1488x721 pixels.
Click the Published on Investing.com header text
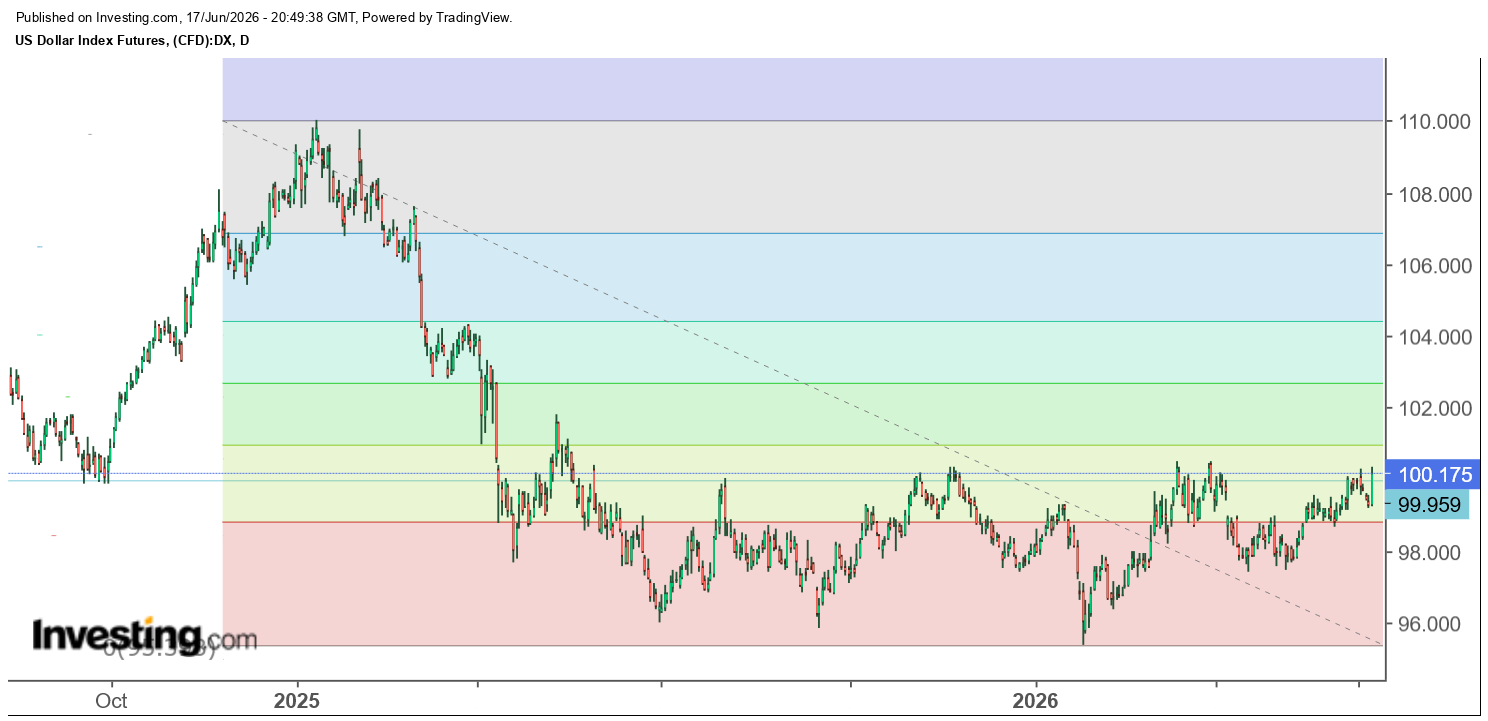click(x=263, y=18)
